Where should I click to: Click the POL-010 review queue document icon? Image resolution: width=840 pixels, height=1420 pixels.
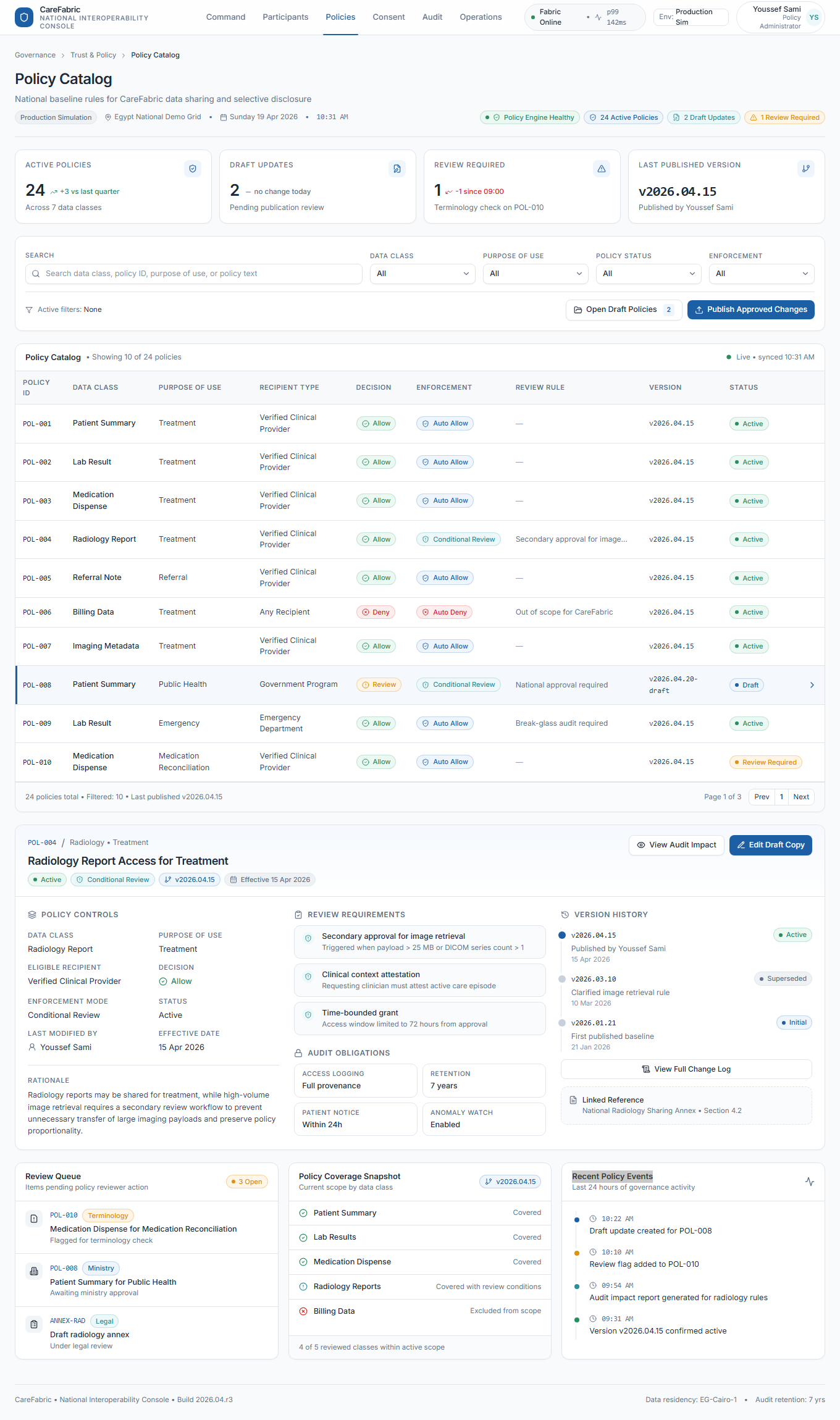point(35,1219)
